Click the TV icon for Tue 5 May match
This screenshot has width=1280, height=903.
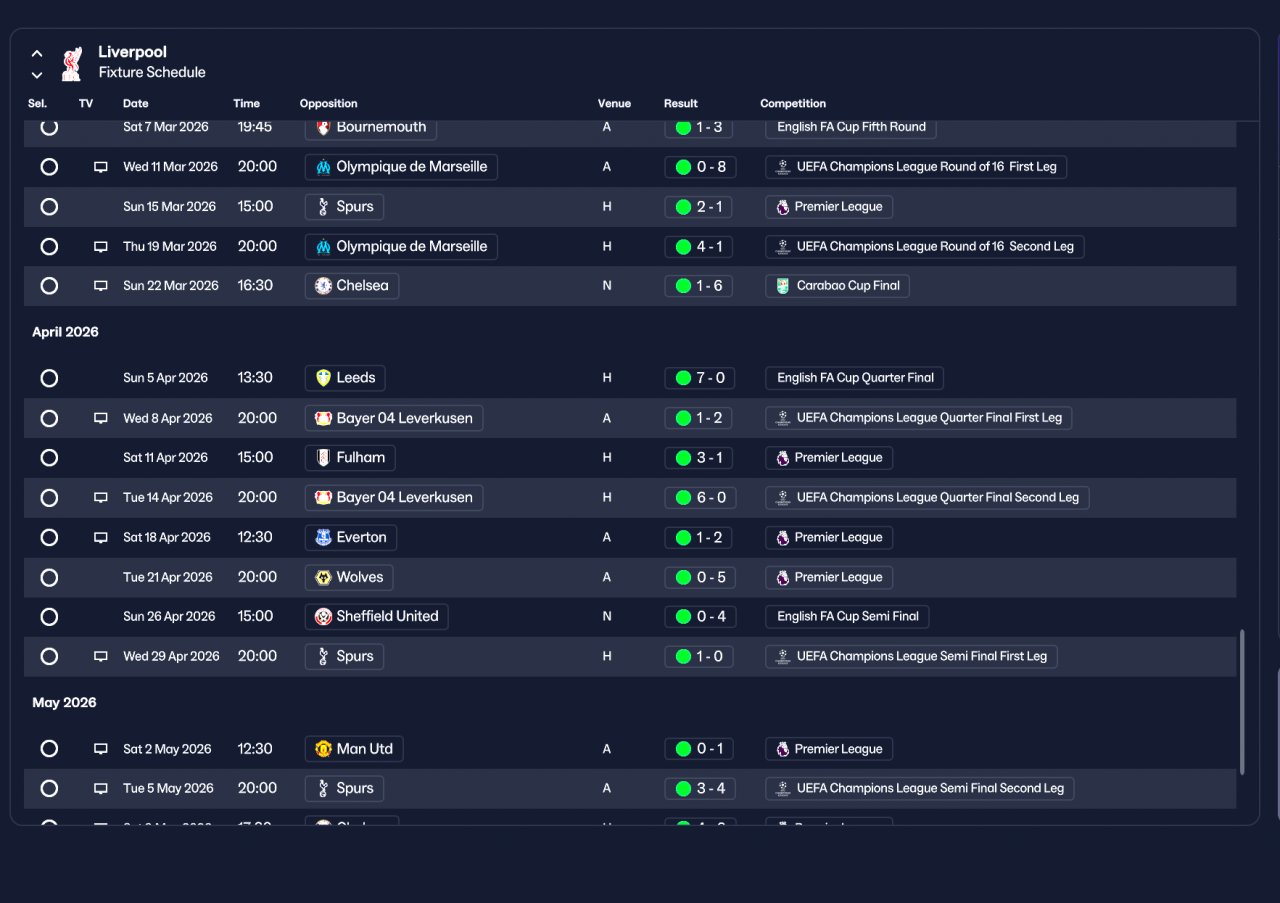click(100, 789)
